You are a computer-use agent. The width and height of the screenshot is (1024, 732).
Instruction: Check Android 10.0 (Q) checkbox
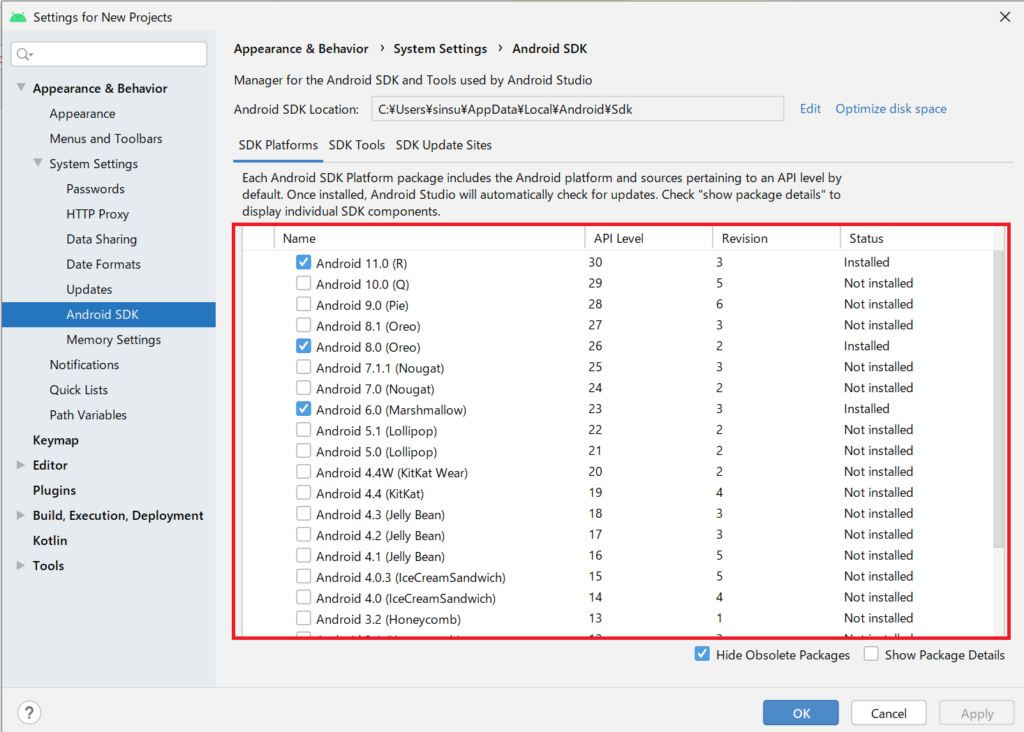coord(303,283)
